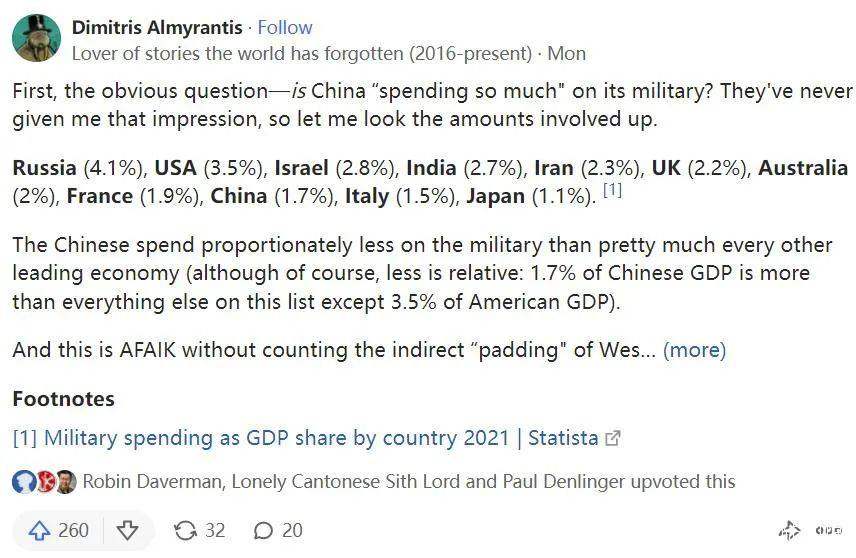Downvote this answer

[x=127, y=530]
